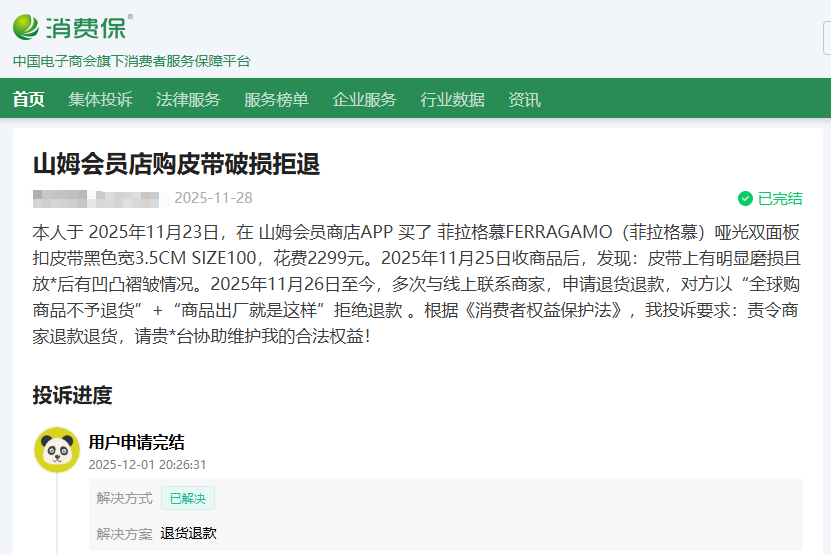Open the 行业数据 section
The height and width of the screenshot is (555, 831).
(452, 99)
